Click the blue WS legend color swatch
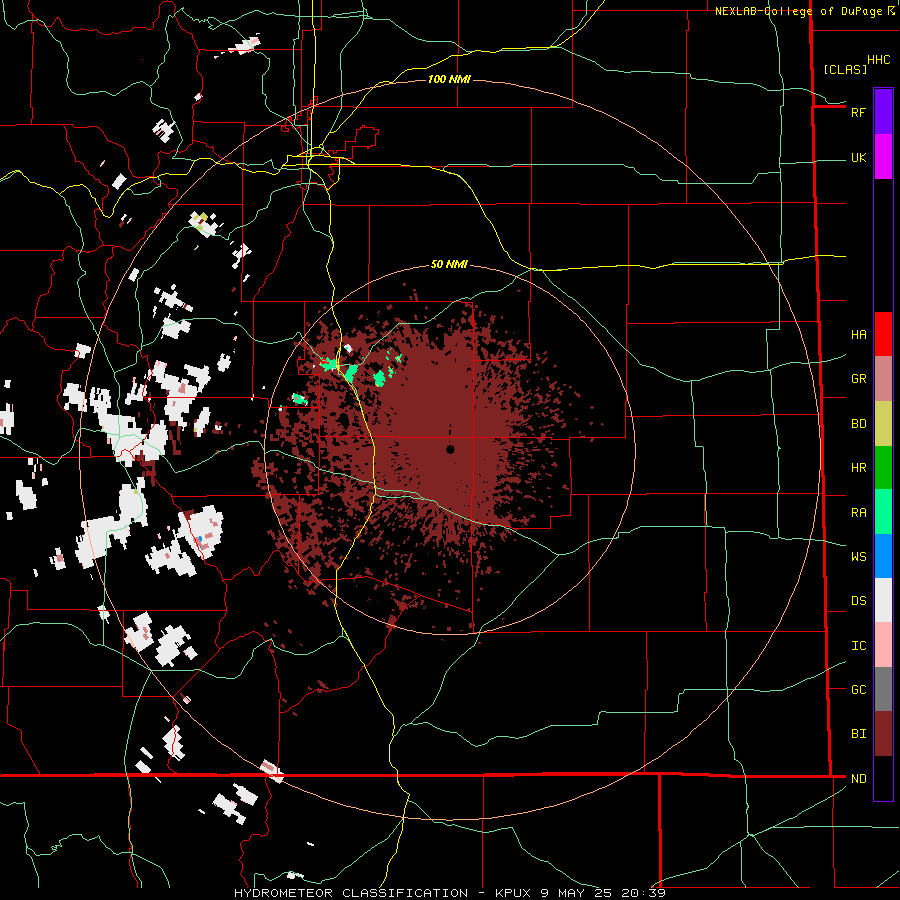Screen dimensions: 900x900 tap(883, 556)
